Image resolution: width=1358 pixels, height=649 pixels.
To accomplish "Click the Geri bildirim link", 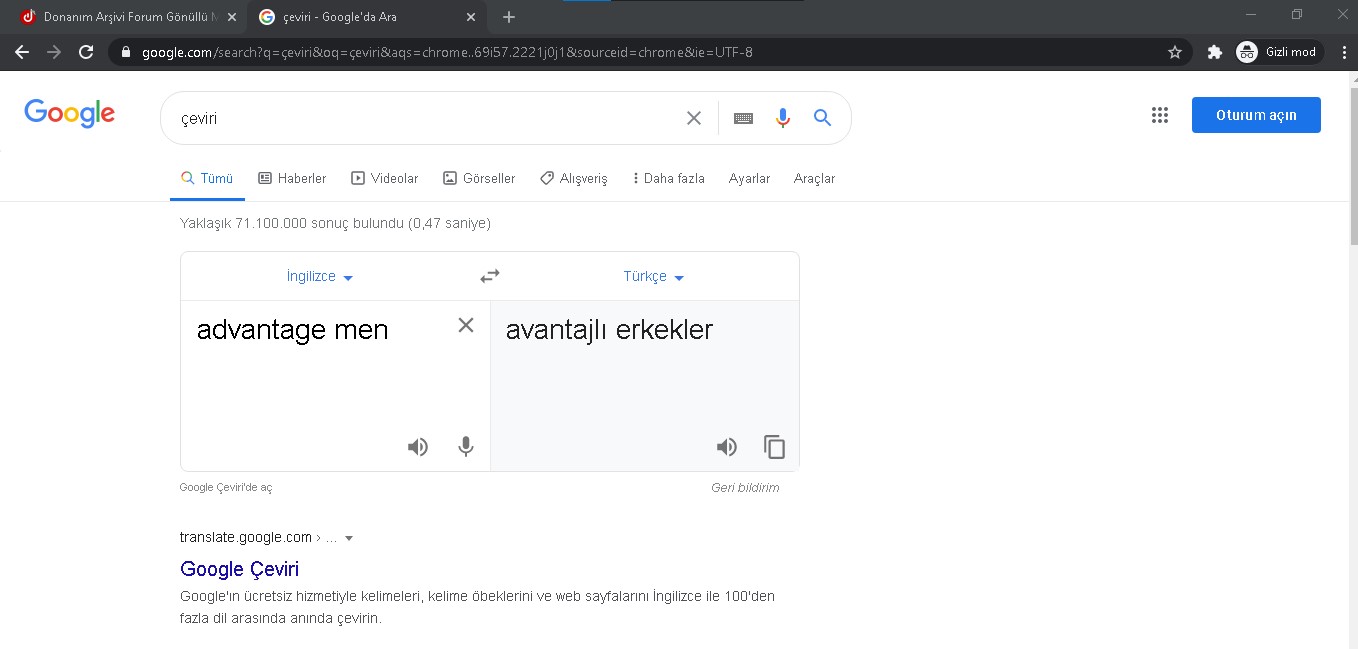I will (745, 488).
